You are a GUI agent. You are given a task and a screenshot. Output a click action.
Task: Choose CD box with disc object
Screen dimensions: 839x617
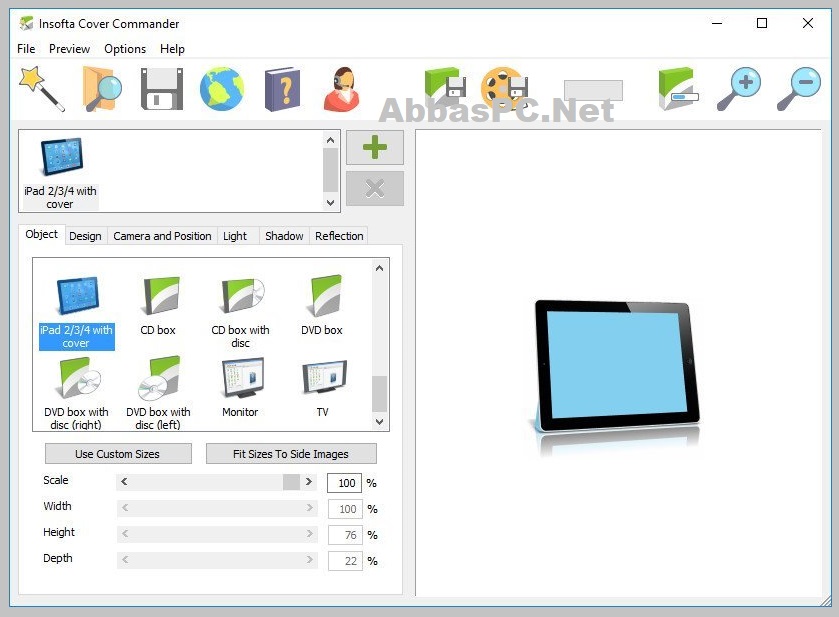click(240, 311)
